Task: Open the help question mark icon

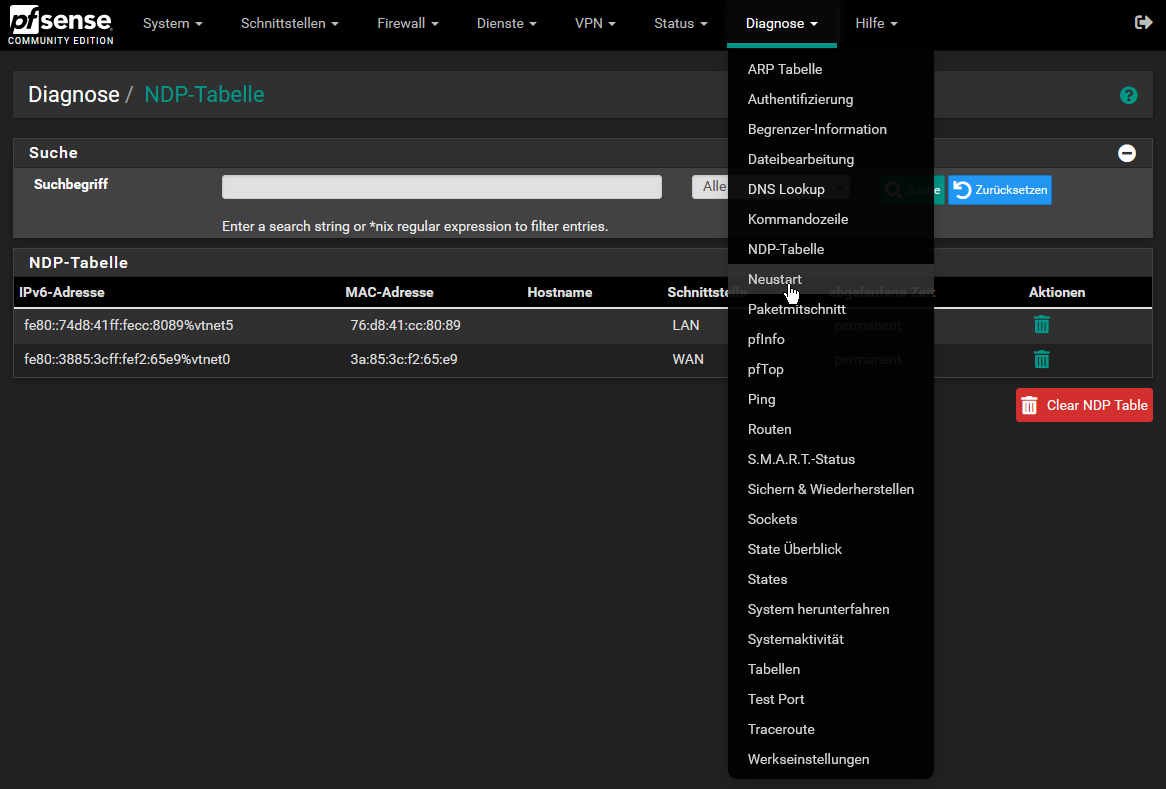Action: point(1129,96)
